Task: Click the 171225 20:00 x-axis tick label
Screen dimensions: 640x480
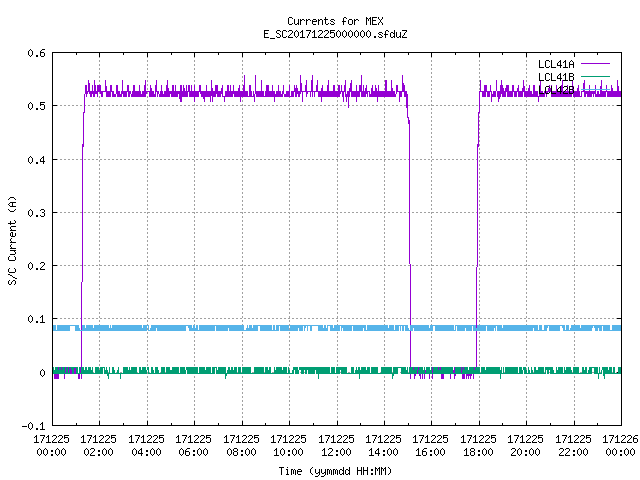Action: [x=525, y=446]
